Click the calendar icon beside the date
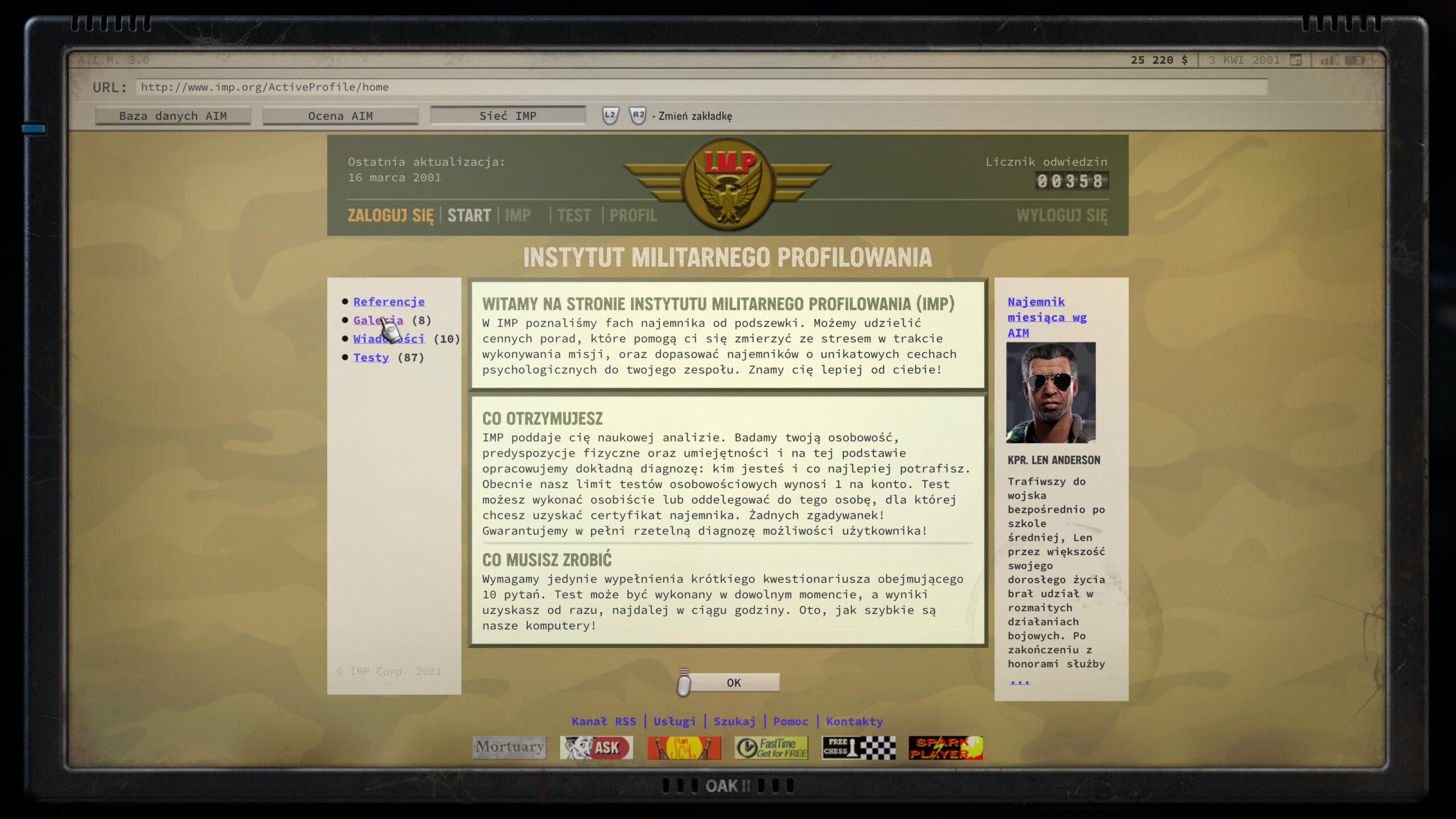 pos(1296,60)
